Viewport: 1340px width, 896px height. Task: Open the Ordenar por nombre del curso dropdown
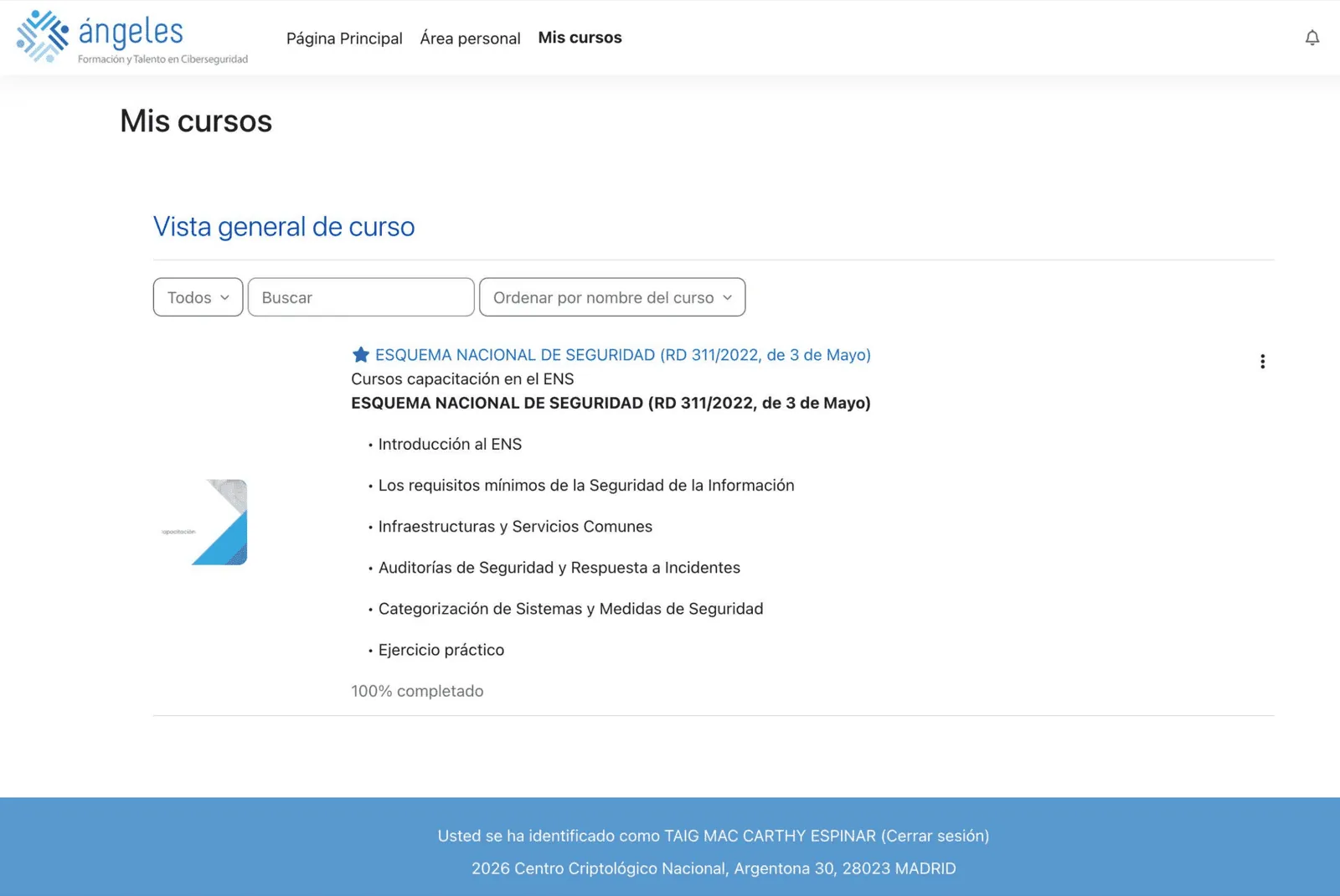612,296
